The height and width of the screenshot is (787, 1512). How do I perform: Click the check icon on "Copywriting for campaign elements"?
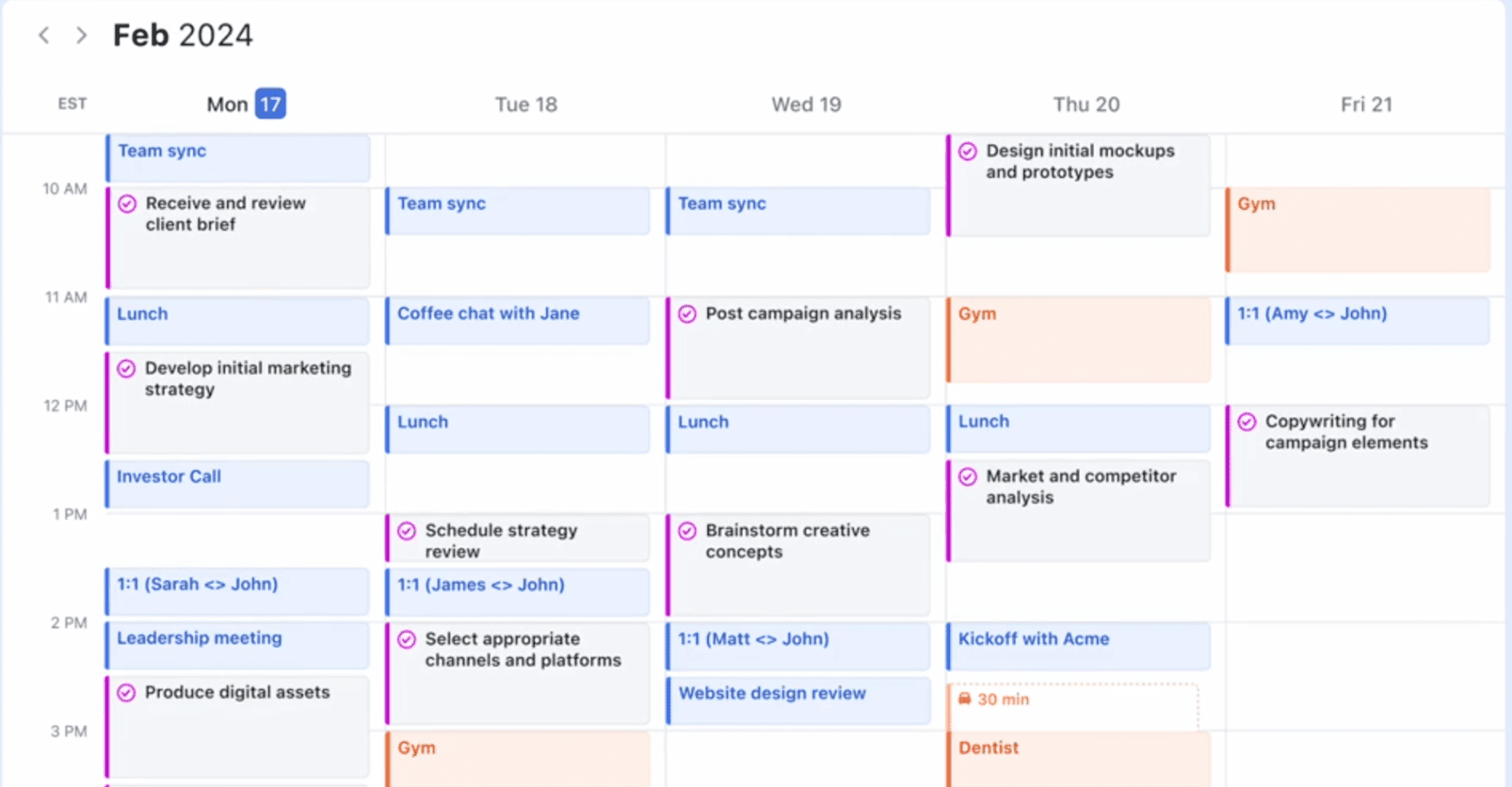1247,422
